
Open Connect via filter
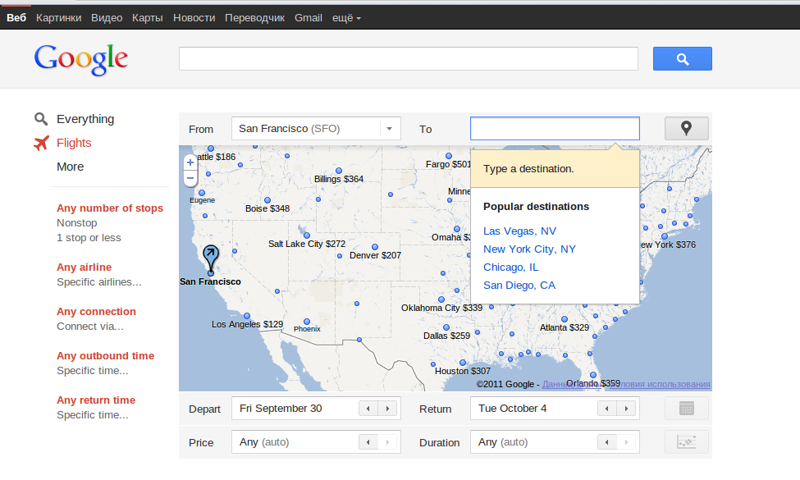coord(90,326)
